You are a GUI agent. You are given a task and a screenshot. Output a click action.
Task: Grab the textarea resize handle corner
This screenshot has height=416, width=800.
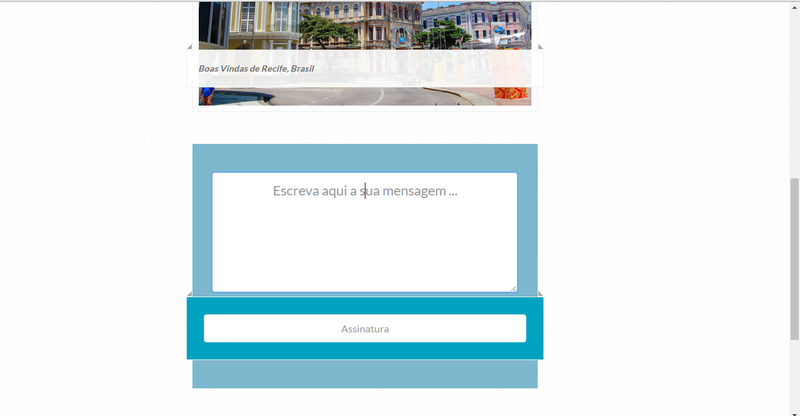click(x=513, y=288)
